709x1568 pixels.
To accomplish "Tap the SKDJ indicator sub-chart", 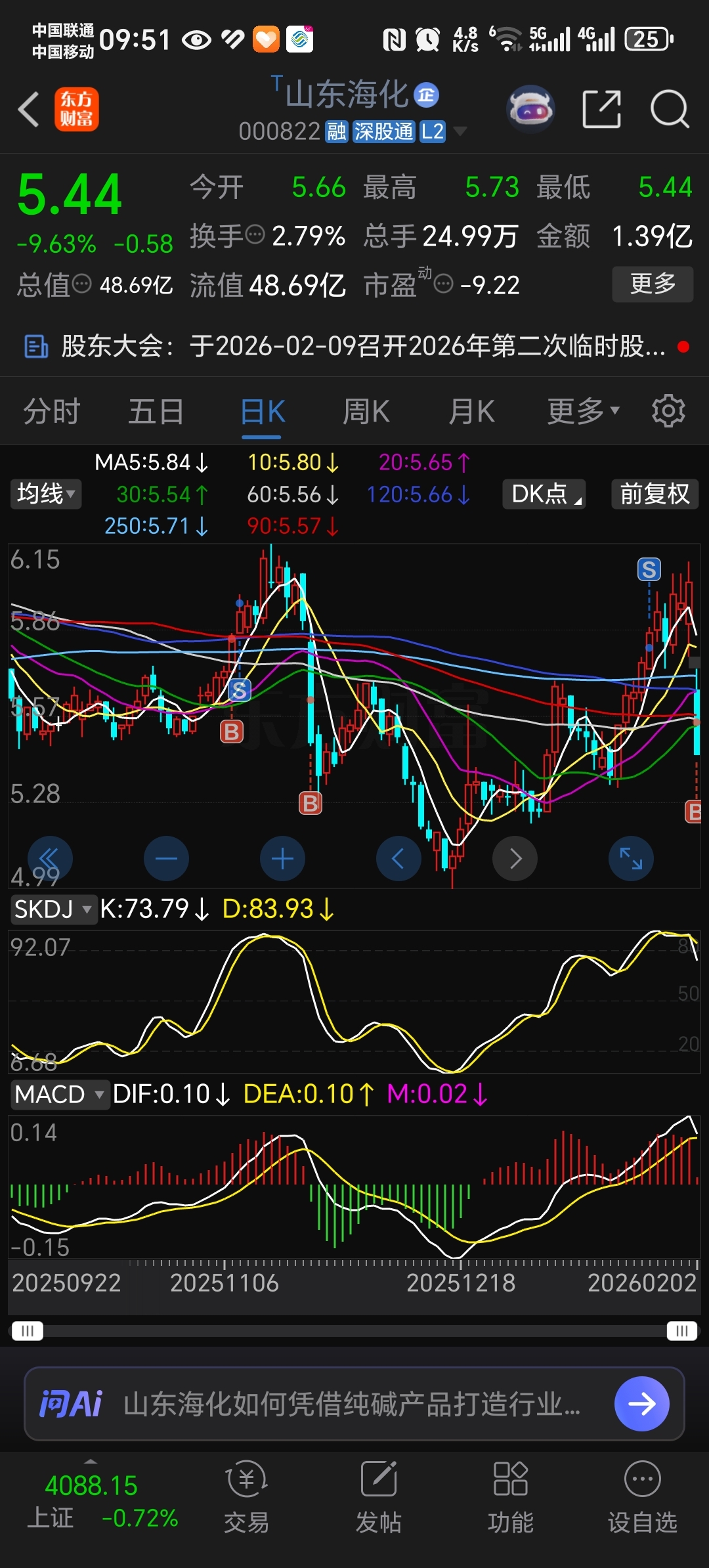I will coord(354,1001).
